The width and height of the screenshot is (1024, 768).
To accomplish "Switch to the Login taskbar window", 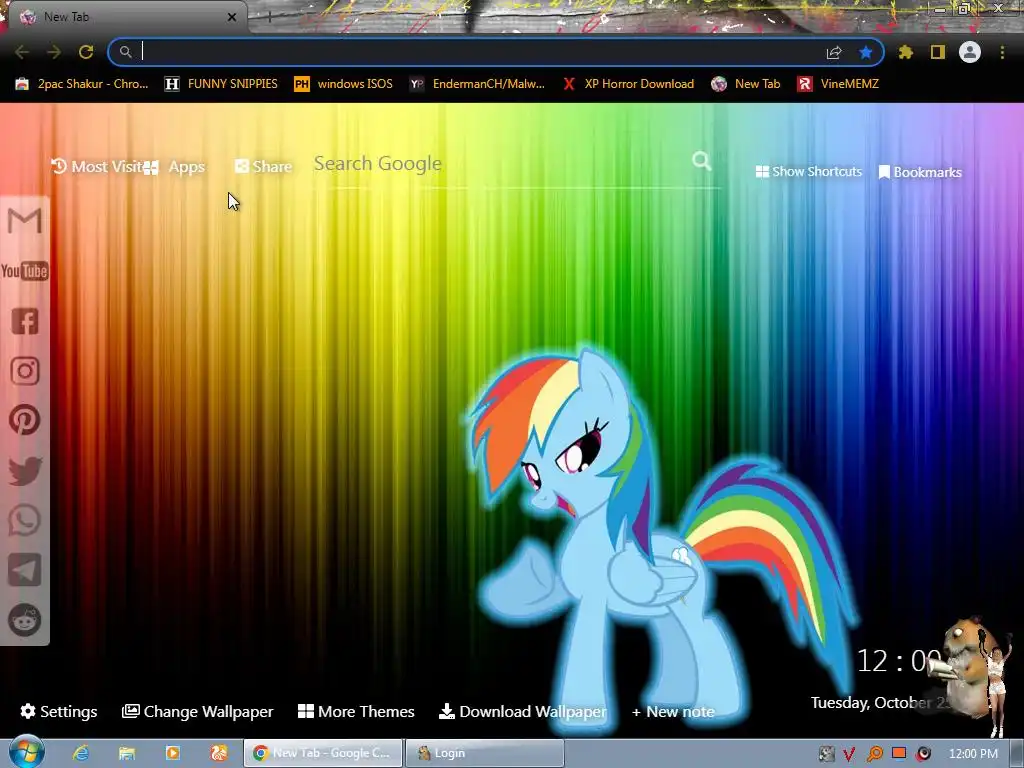I will (485, 753).
